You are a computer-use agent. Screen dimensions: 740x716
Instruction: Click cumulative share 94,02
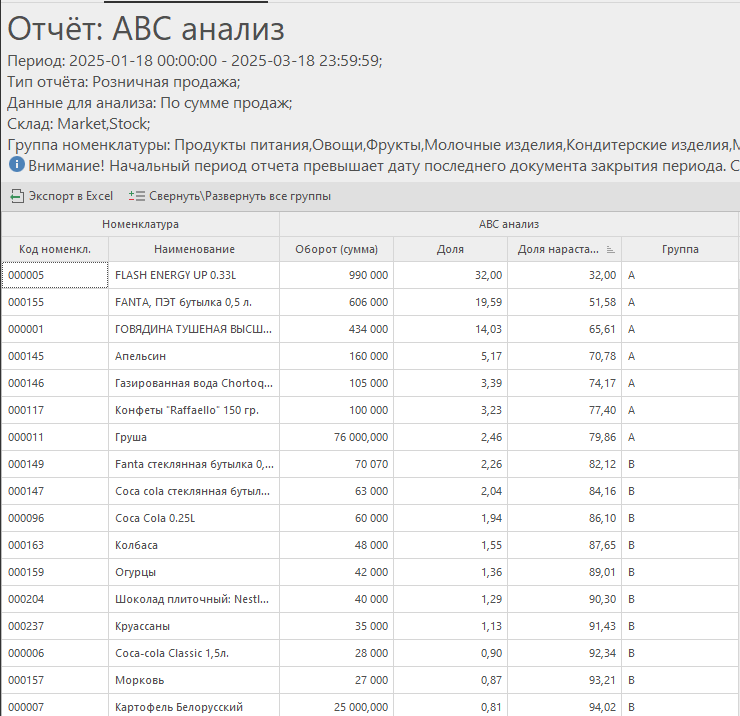564,706
